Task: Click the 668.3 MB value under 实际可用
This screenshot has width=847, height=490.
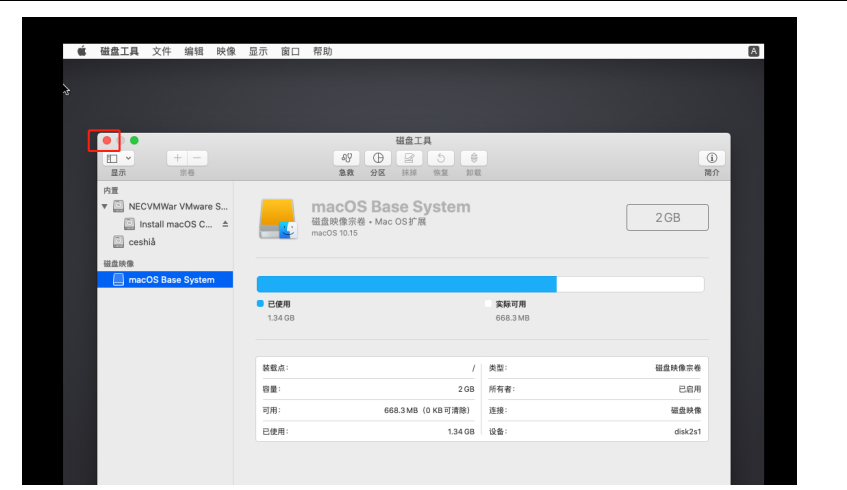Action: (x=512, y=318)
